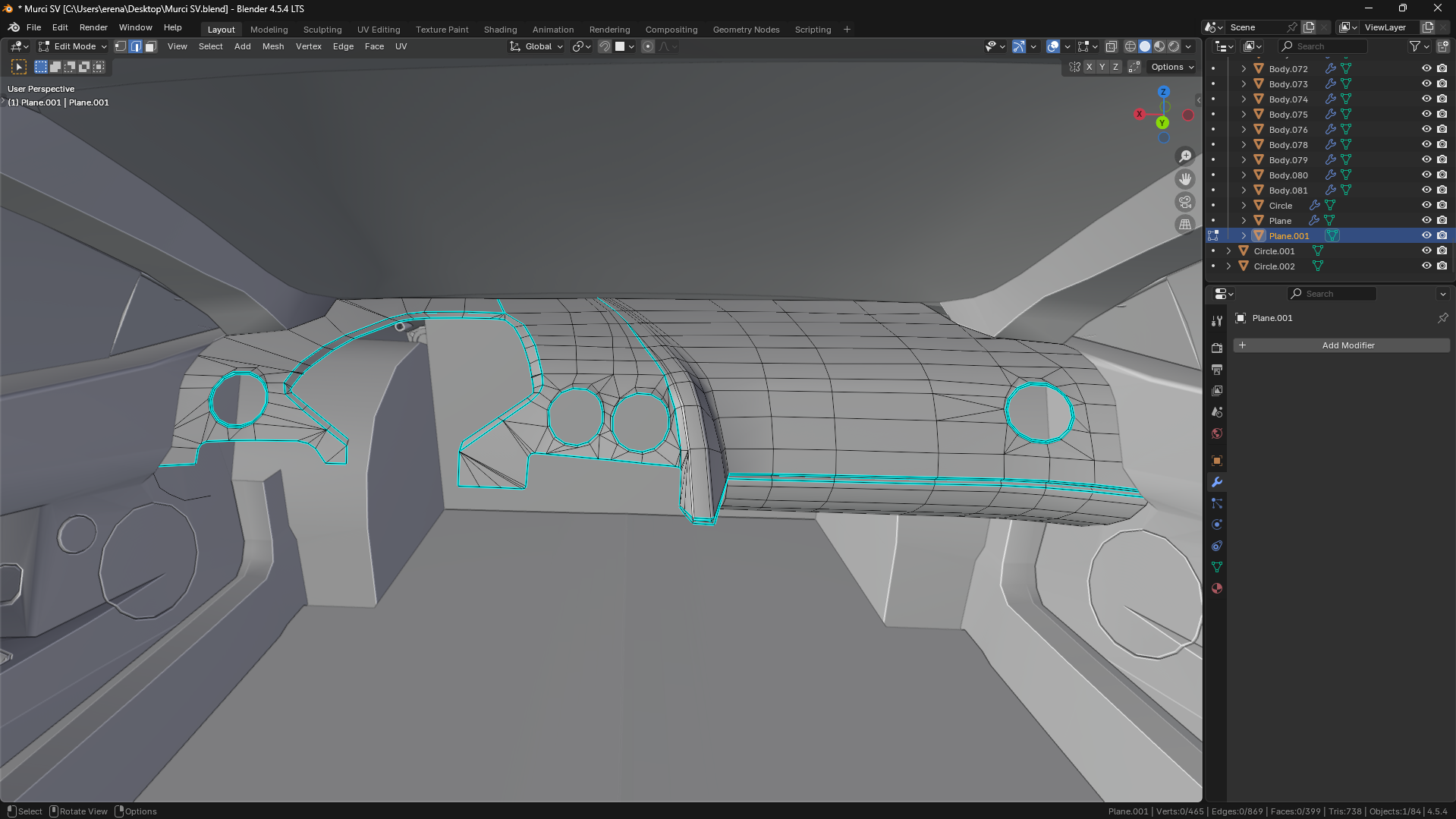Click the properties editor Search field
This screenshot has width=1456, height=819.
point(1332,294)
